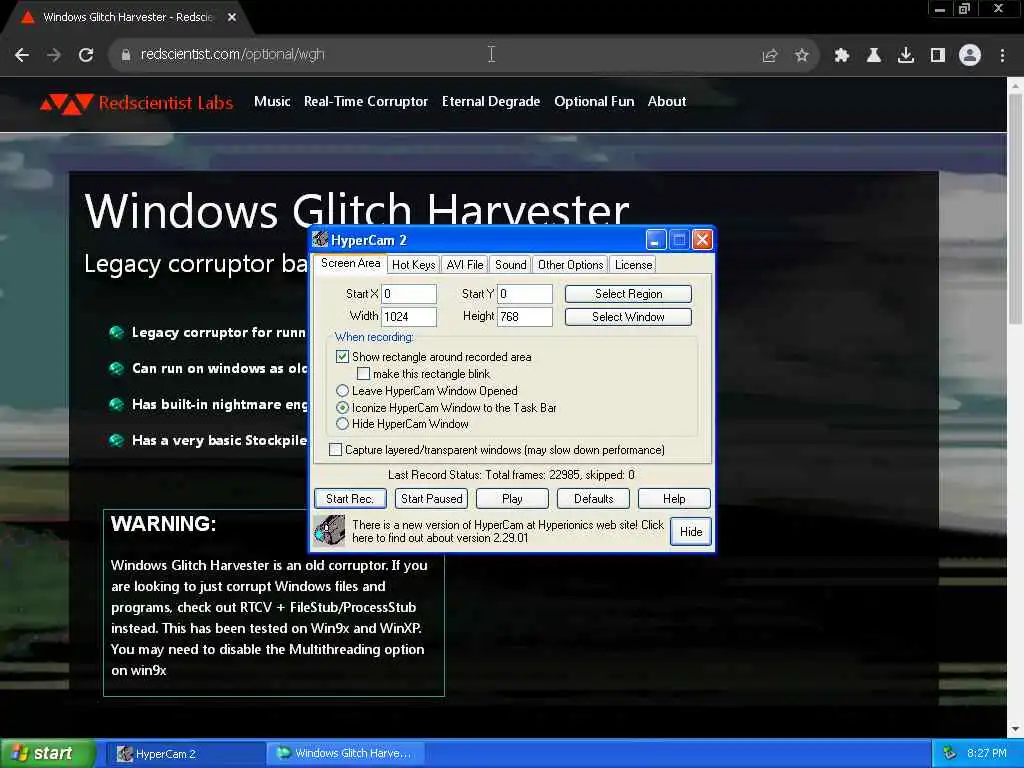Image resolution: width=1024 pixels, height=768 pixels.
Task: Click the page scrollbar down arrow
Action: (x=1015, y=729)
